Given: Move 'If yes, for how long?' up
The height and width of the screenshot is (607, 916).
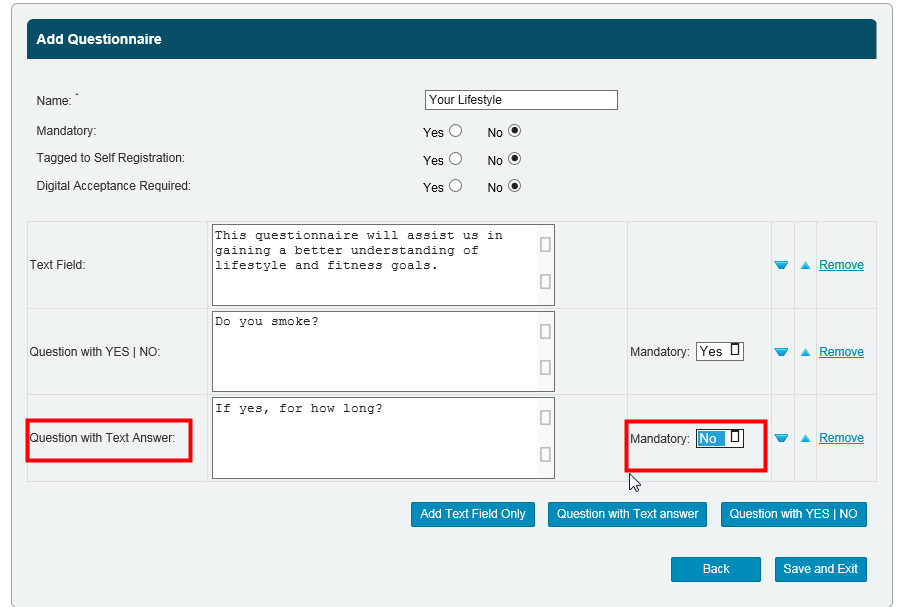Looking at the screenshot, I should tap(805, 438).
